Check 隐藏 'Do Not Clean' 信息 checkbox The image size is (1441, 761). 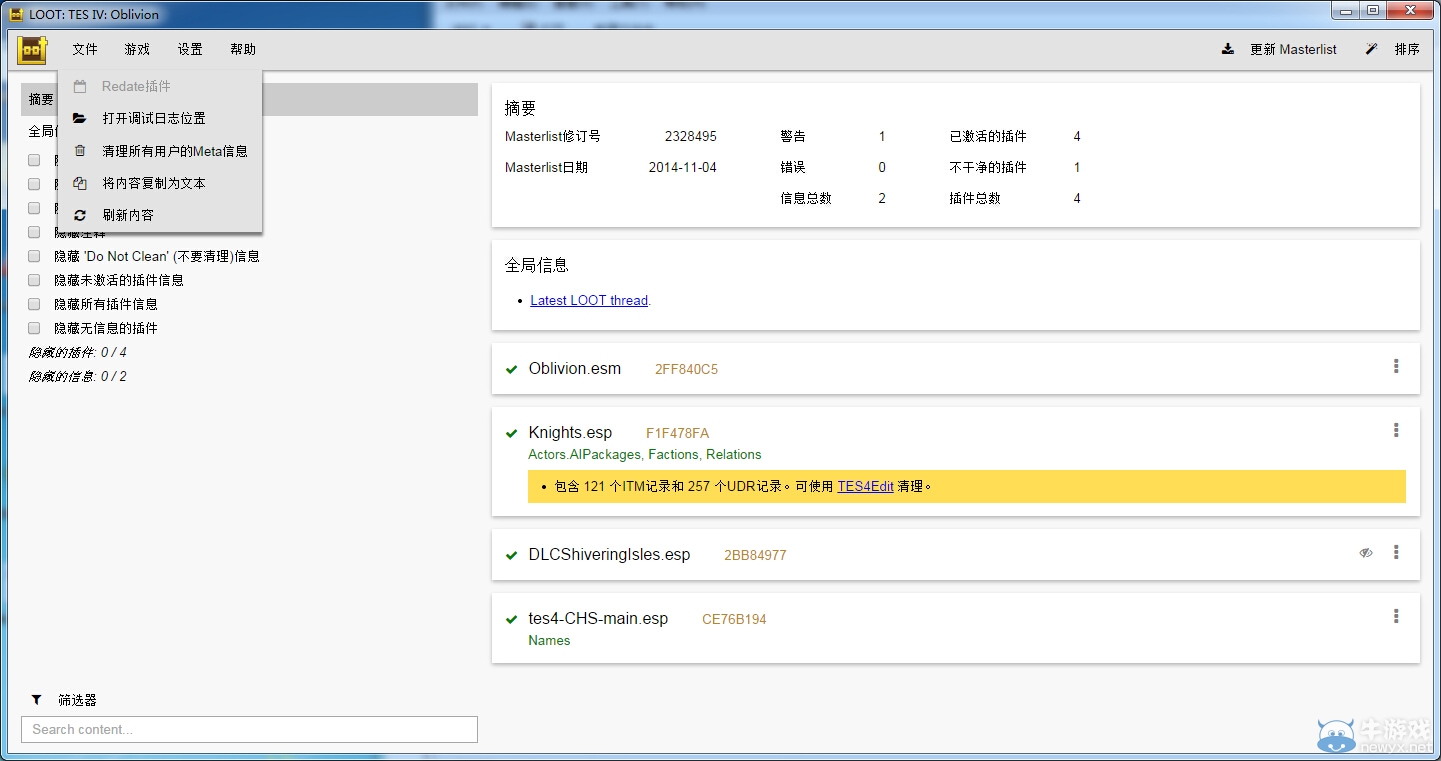(x=34, y=256)
